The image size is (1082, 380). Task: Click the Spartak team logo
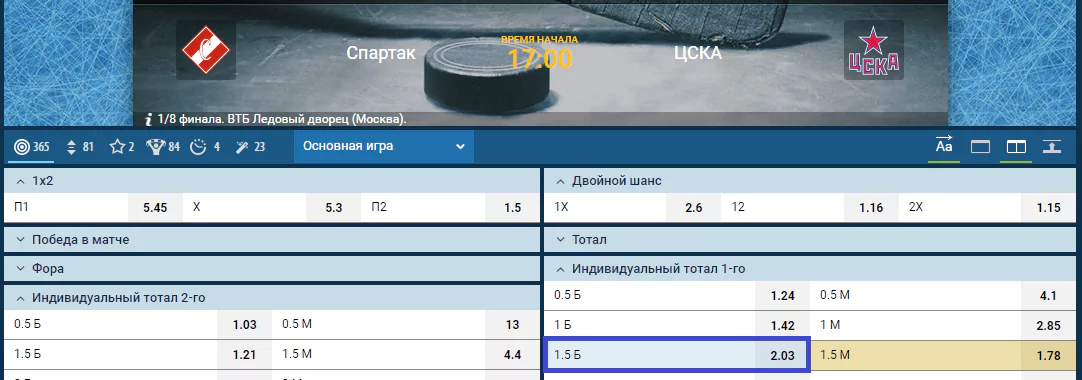pyautogui.click(x=206, y=51)
